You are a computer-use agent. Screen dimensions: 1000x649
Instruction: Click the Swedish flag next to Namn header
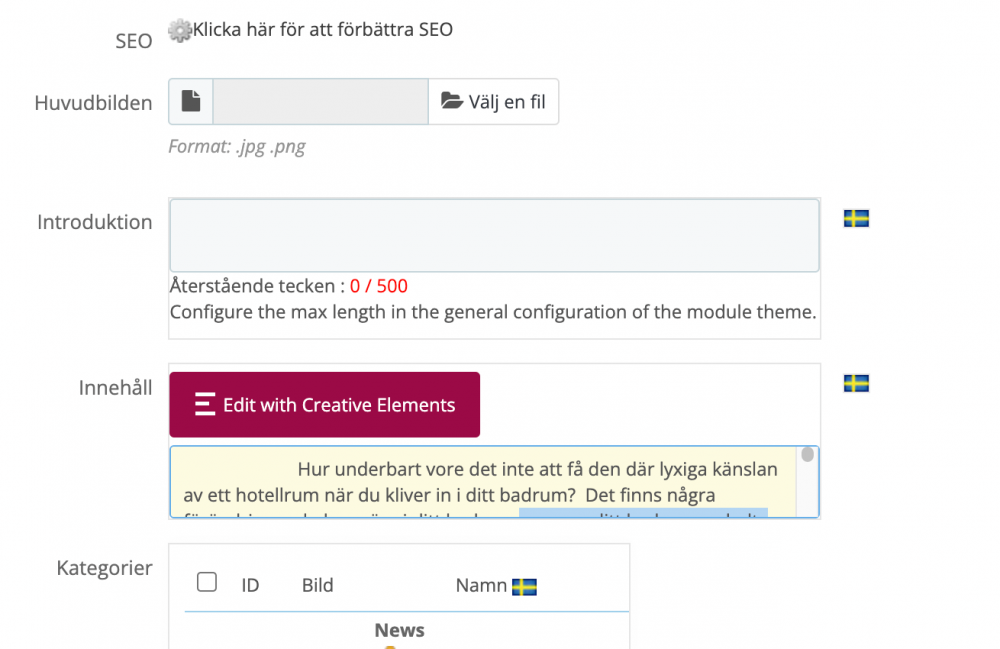click(x=527, y=587)
